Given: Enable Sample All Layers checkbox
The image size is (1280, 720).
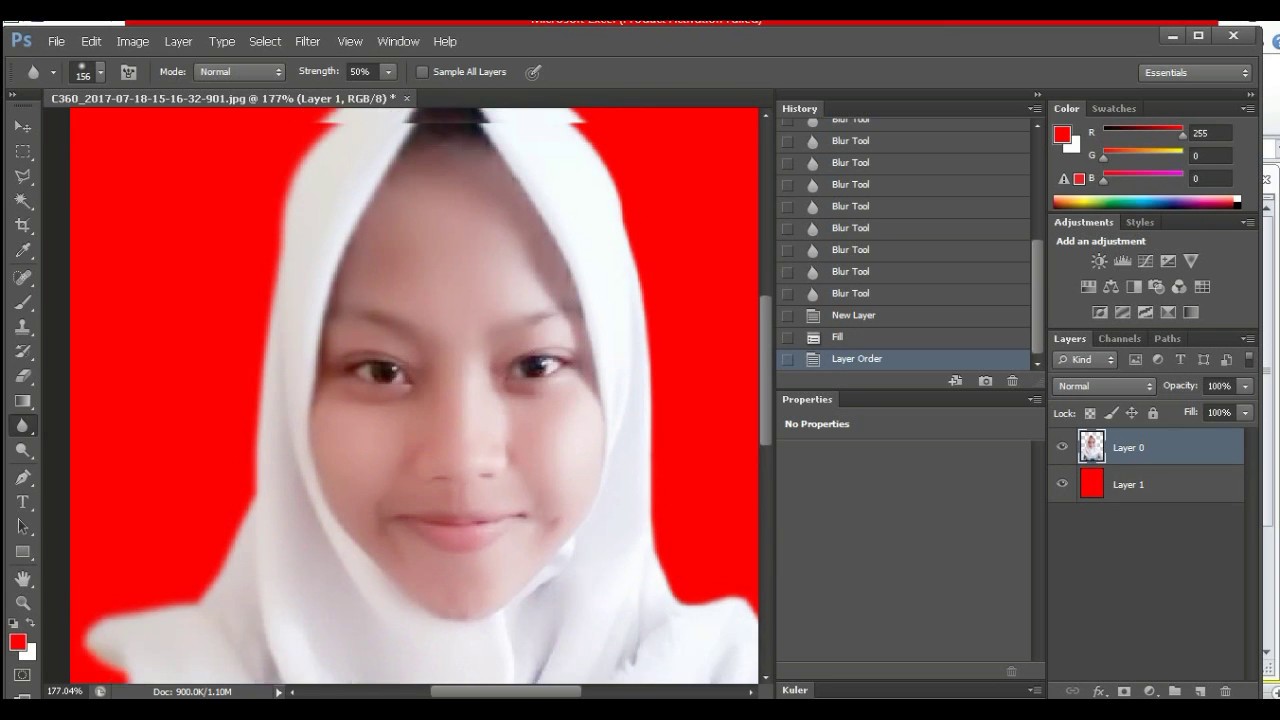Looking at the screenshot, I should click(x=422, y=72).
